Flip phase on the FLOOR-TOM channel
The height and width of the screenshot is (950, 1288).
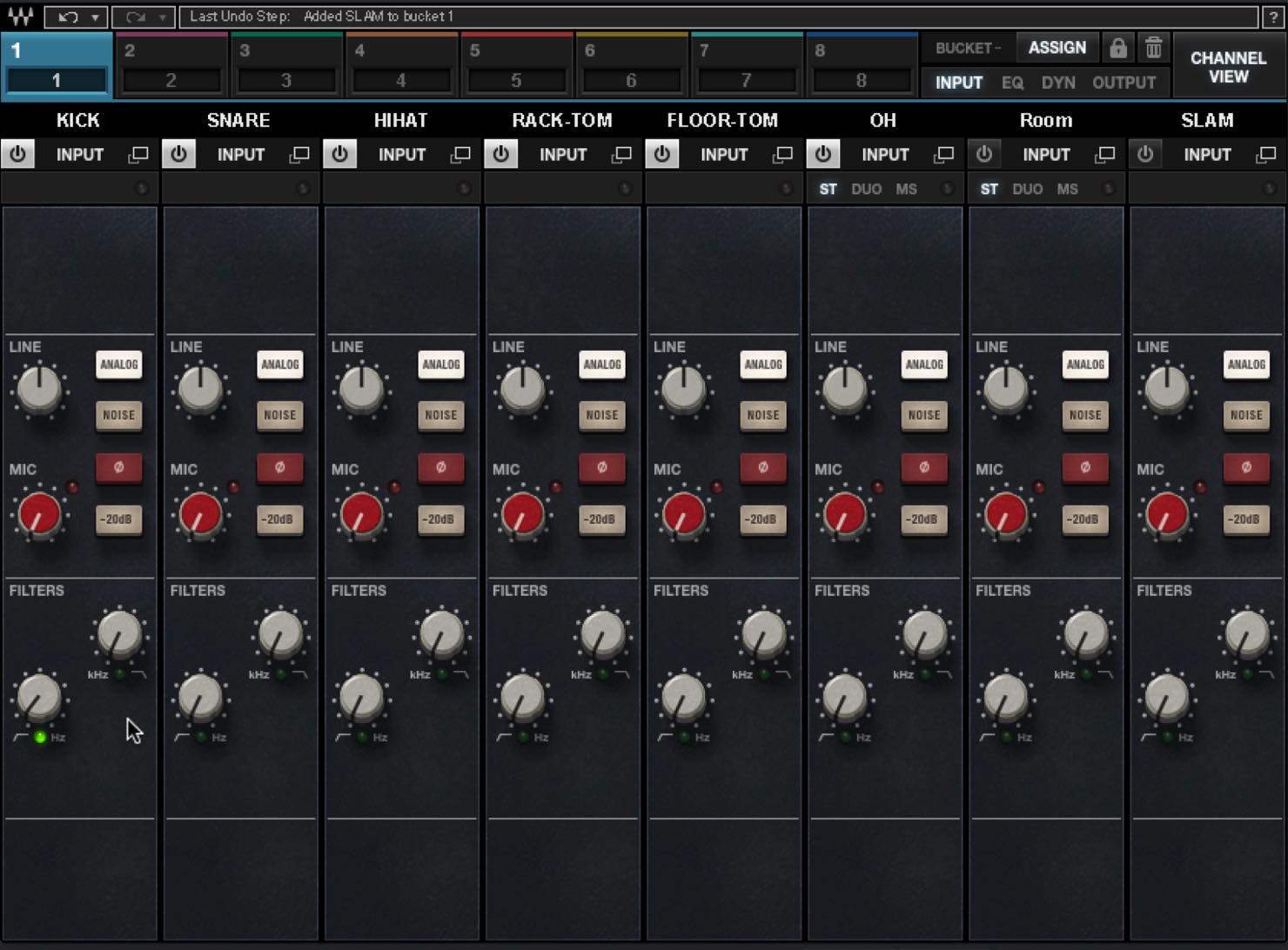click(763, 467)
